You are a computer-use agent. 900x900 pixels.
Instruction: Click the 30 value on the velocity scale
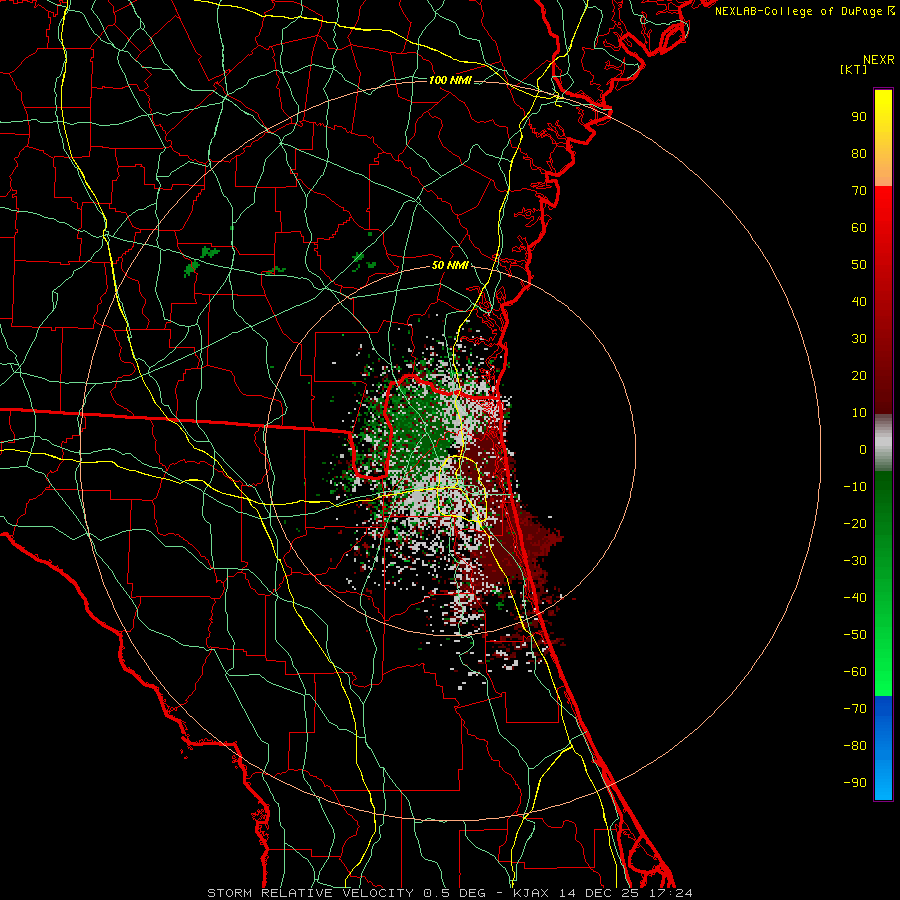[859, 339]
